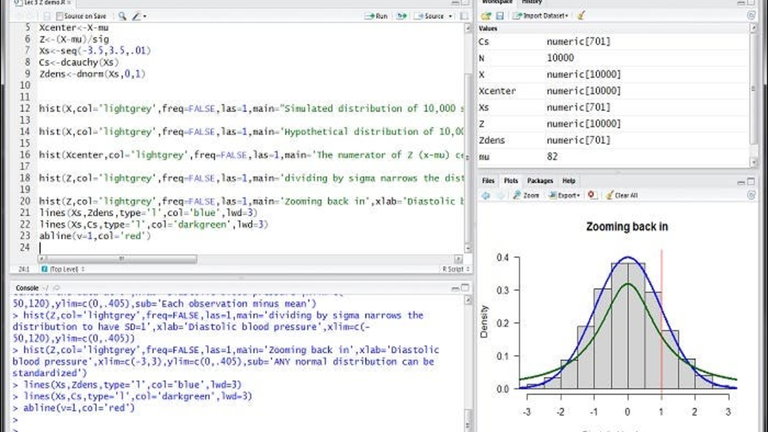Click Clear All in Plots pane
Screen dimensions: 768x432
coord(622,195)
